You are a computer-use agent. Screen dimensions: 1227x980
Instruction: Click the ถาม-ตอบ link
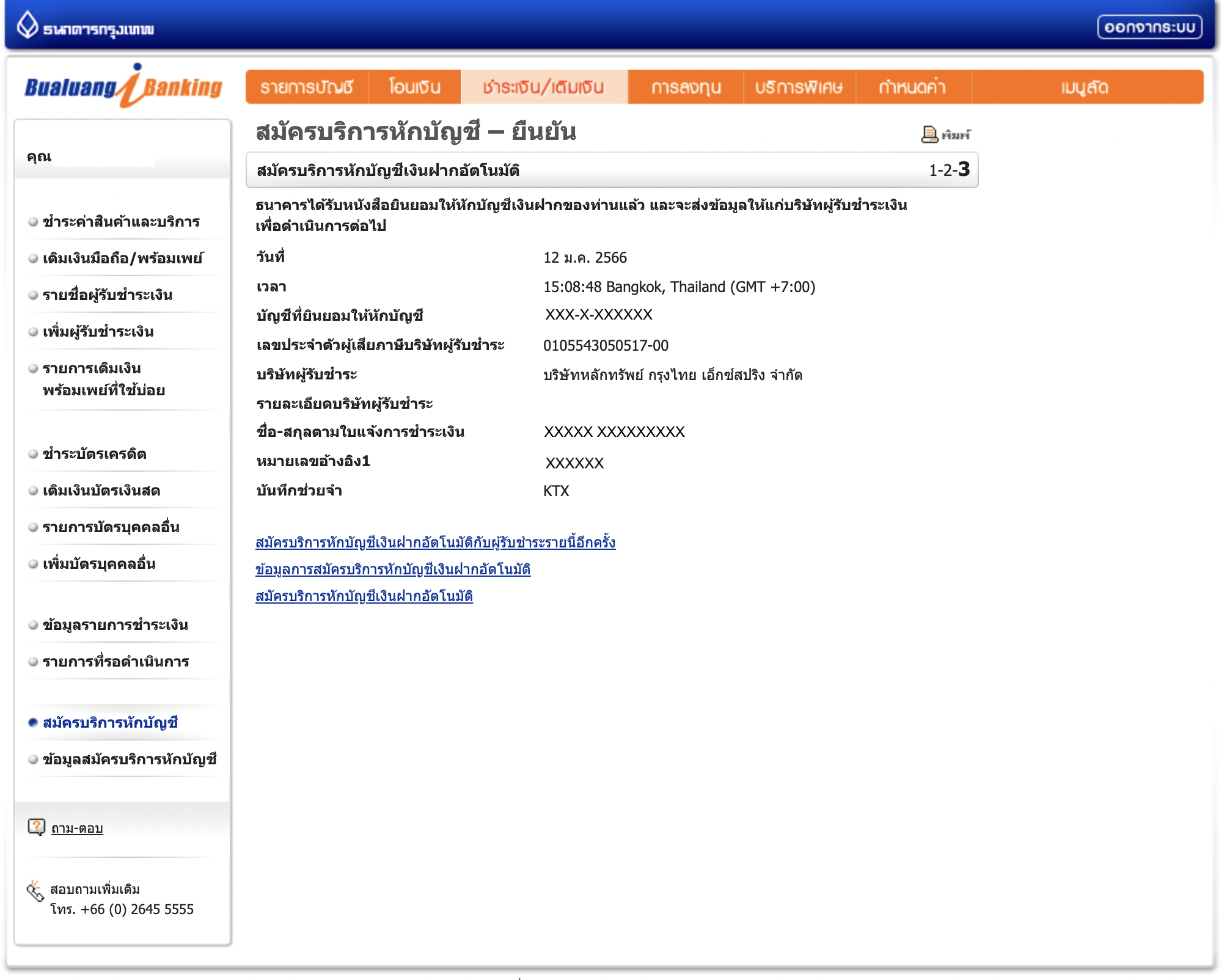click(77, 828)
